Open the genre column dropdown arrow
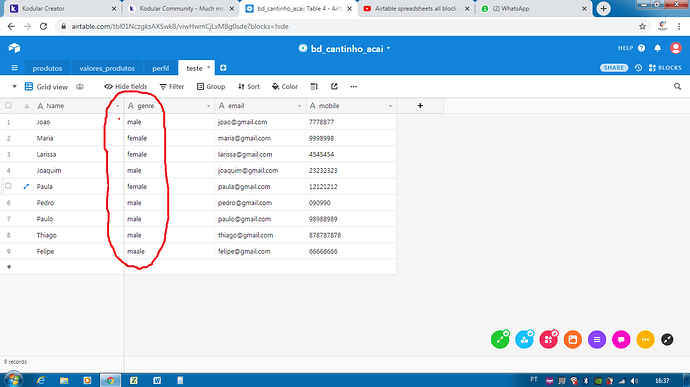The image size is (690, 387). [x=209, y=106]
